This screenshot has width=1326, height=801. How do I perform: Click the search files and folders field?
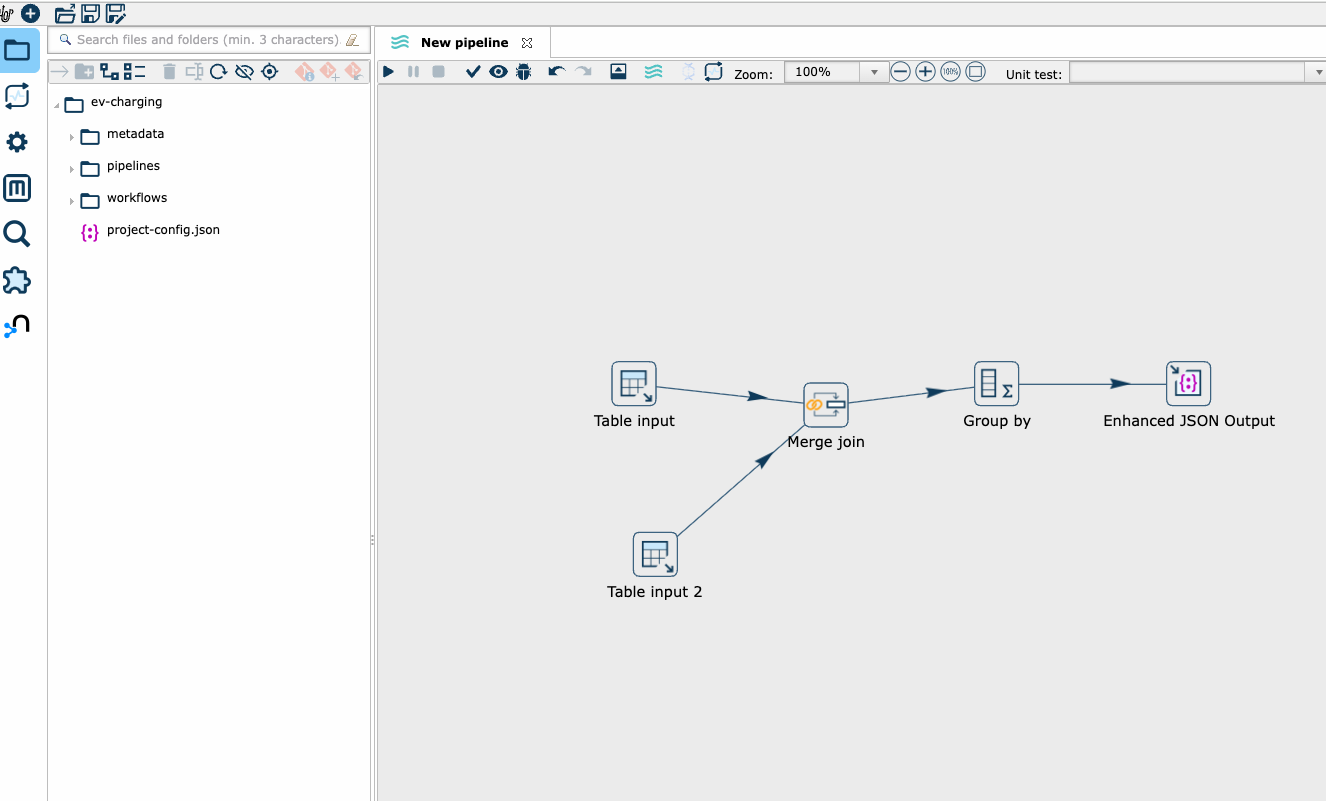click(207, 40)
